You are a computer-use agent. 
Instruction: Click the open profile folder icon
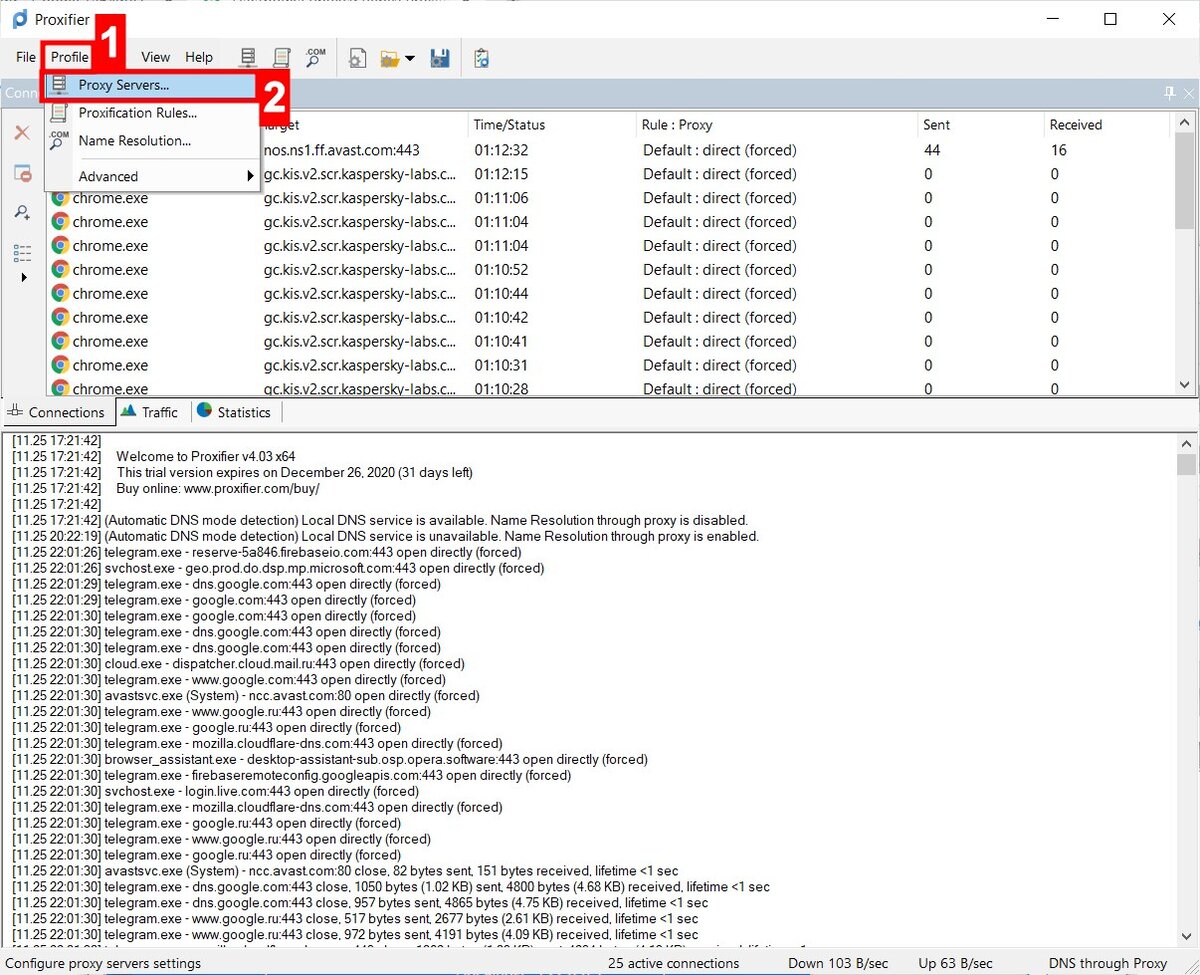(x=390, y=58)
